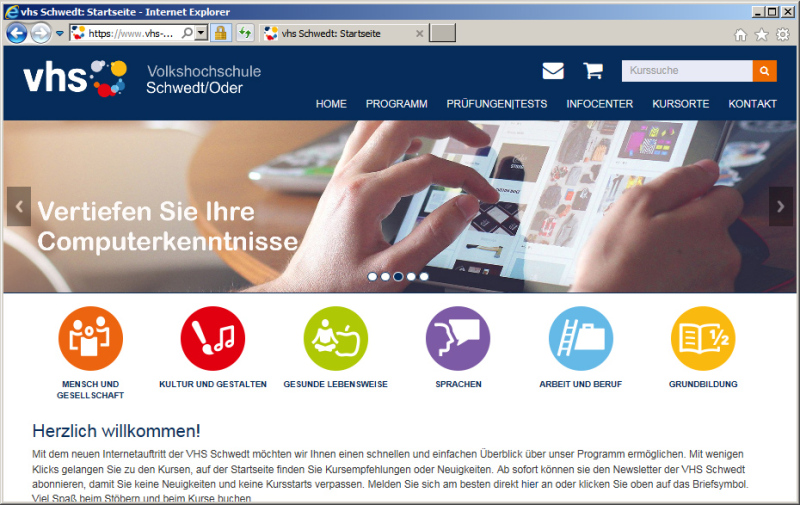The image size is (800, 505).
Task: Open the Gesunde Lebensweise category icon
Action: (x=335, y=338)
